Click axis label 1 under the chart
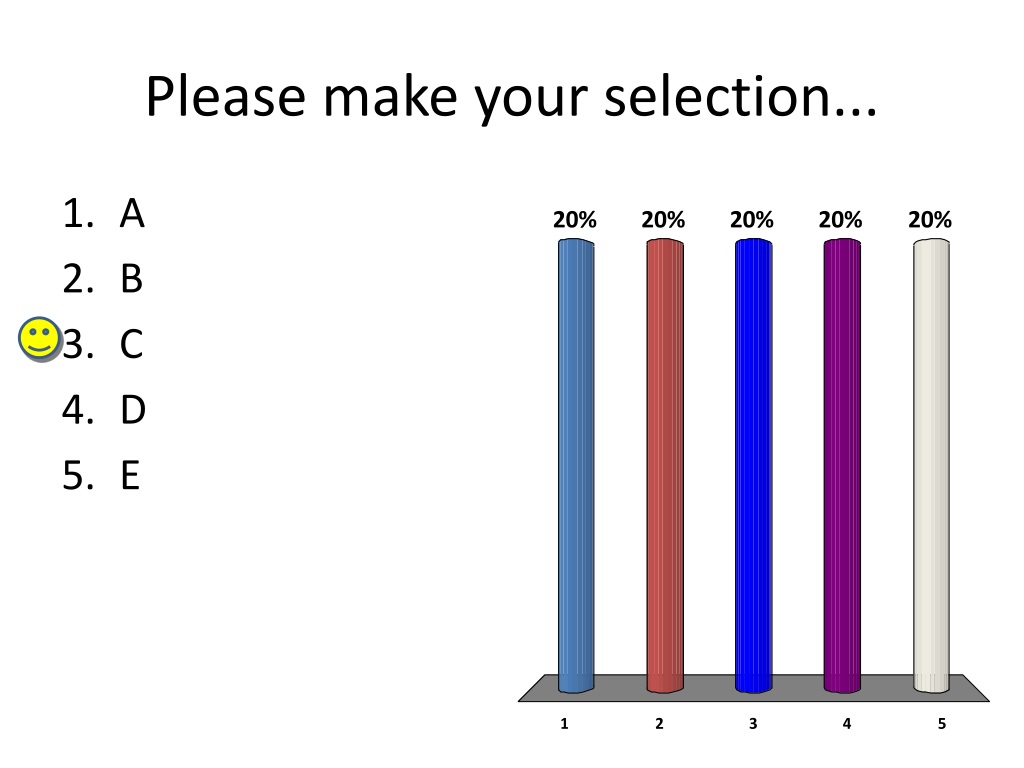Screen dimensions: 1024x768 click(564, 724)
